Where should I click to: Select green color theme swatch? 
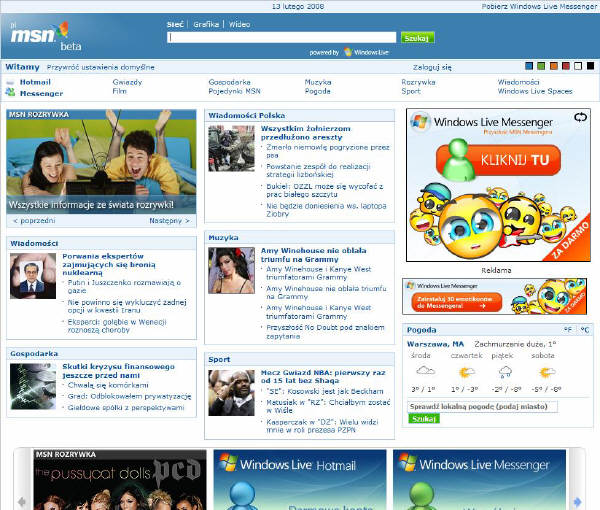(x=541, y=66)
